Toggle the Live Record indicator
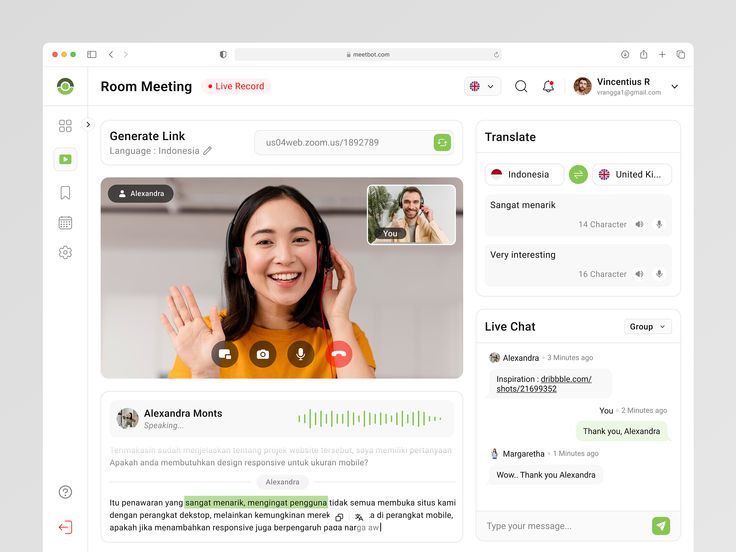This screenshot has width=736, height=552. pyautogui.click(x=236, y=87)
